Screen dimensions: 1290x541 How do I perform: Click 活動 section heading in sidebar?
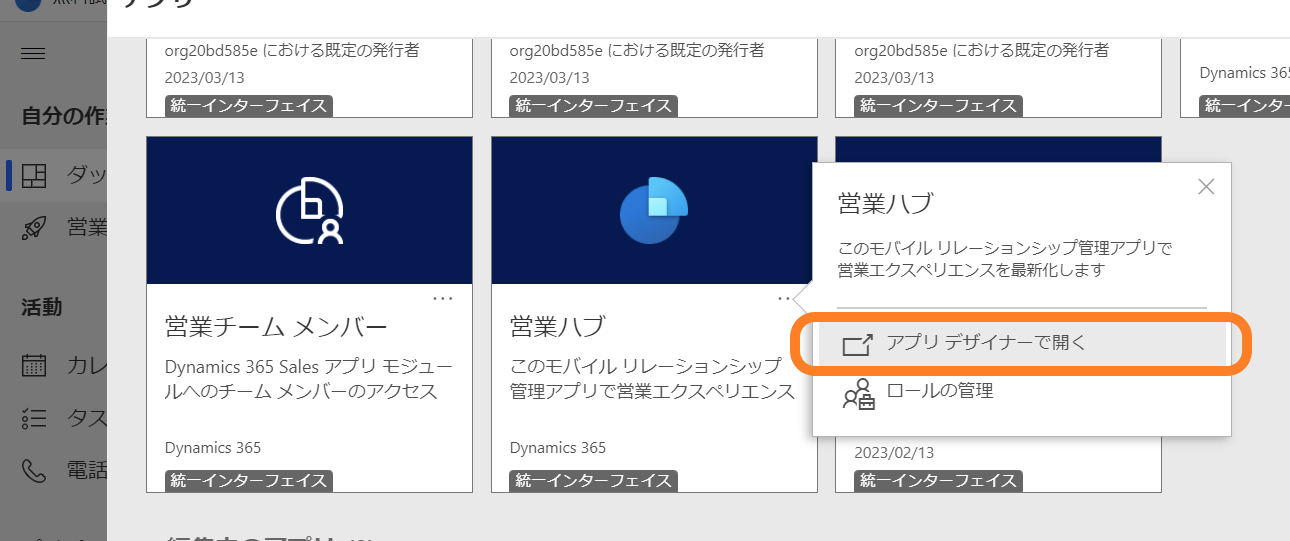42,307
